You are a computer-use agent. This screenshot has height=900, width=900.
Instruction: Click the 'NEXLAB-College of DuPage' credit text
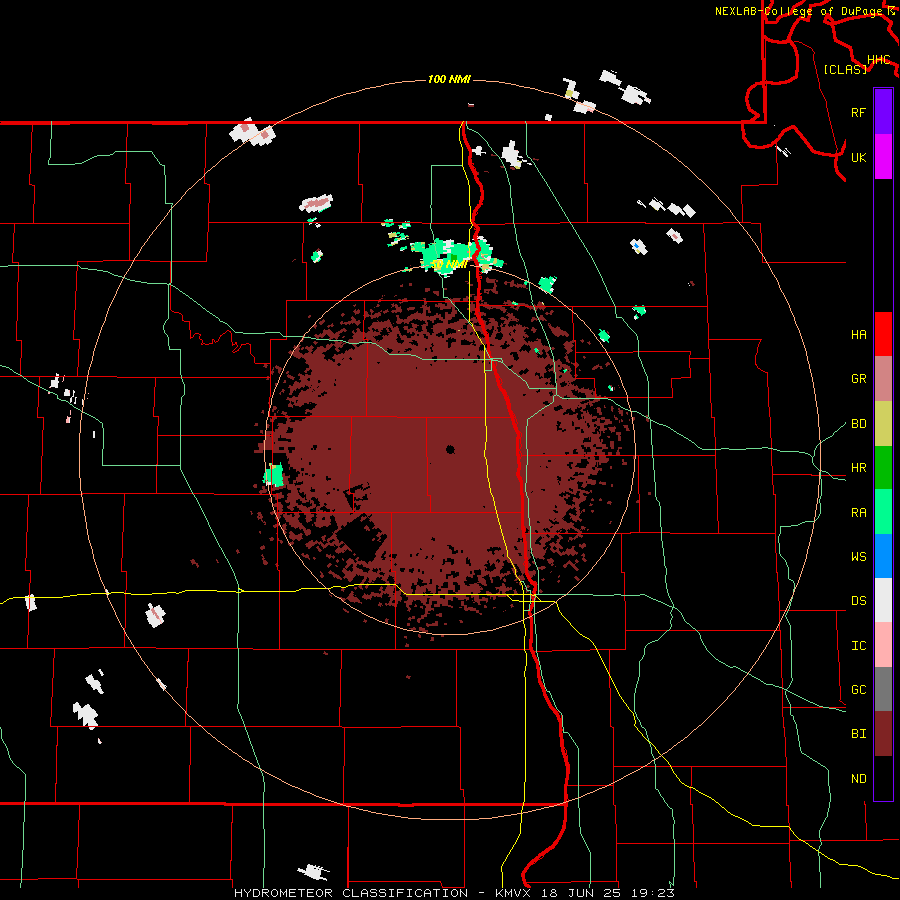[799, 11]
